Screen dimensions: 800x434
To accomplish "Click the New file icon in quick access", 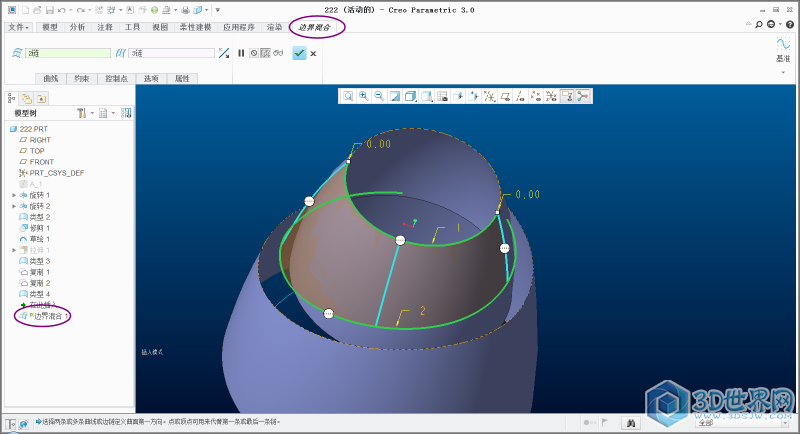I will pyautogui.click(x=26, y=10).
